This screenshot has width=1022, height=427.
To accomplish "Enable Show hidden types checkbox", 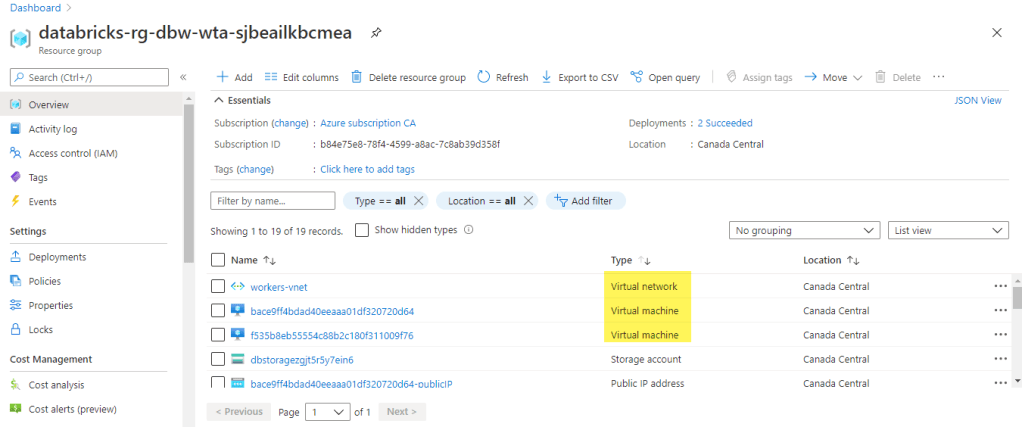I will point(362,230).
